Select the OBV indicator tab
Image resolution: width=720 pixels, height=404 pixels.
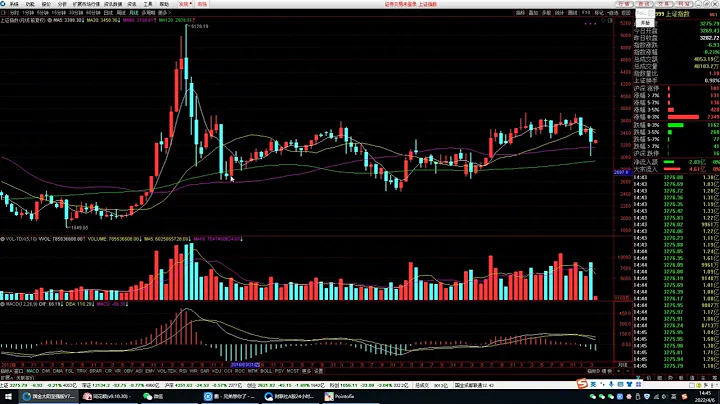click(x=129, y=371)
